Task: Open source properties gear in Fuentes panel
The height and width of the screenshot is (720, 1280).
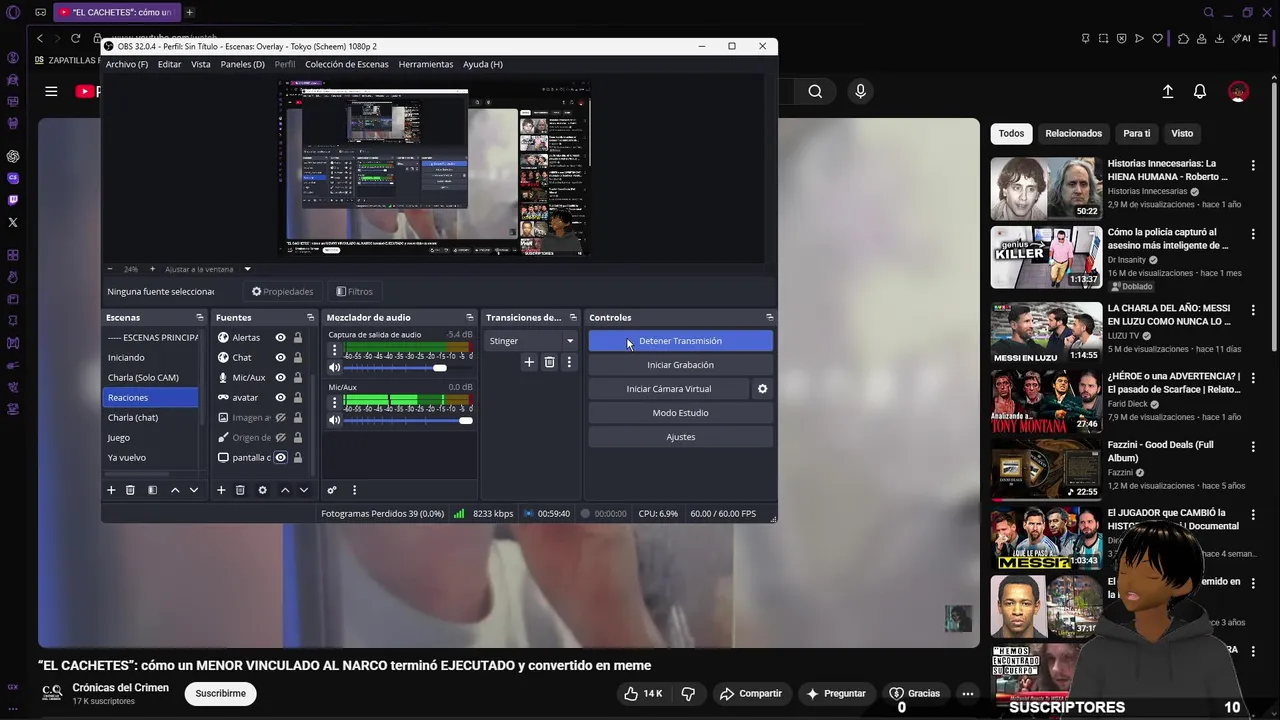Action: click(262, 490)
